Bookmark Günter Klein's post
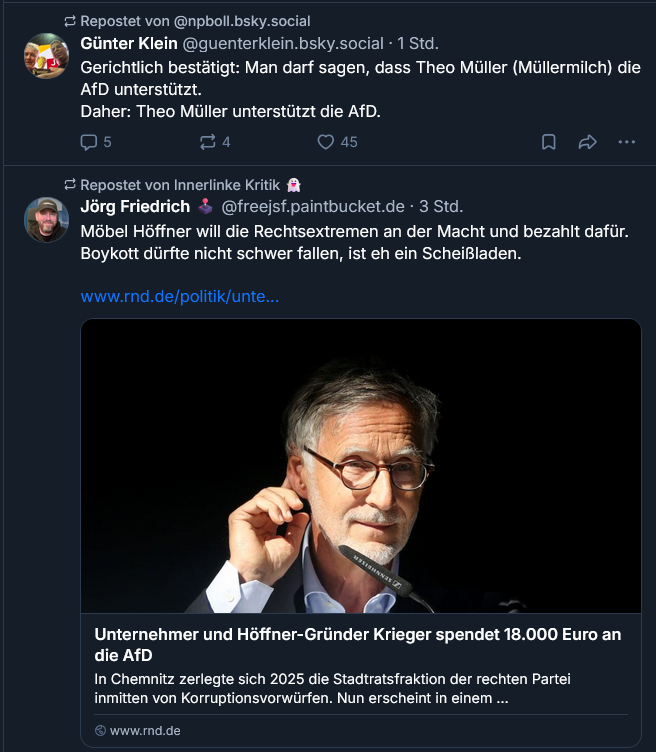The image size is (656, 752). 549,142
